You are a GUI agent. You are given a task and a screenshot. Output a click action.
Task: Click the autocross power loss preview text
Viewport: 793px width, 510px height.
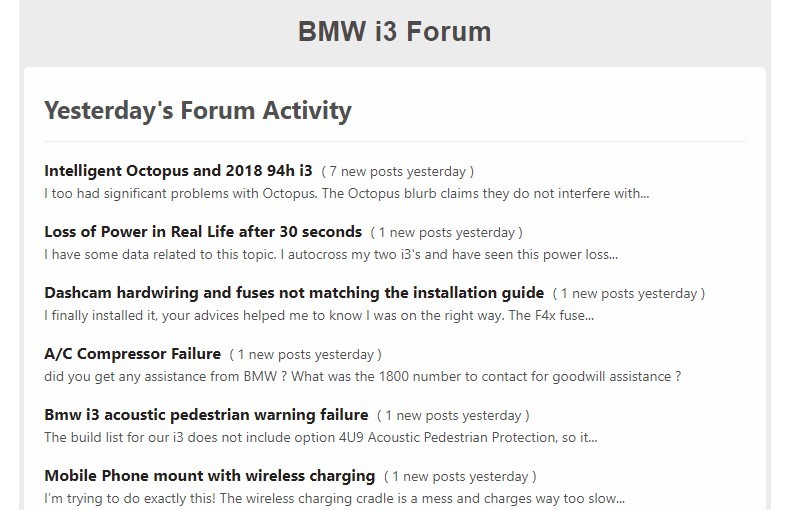pos(331,254)
